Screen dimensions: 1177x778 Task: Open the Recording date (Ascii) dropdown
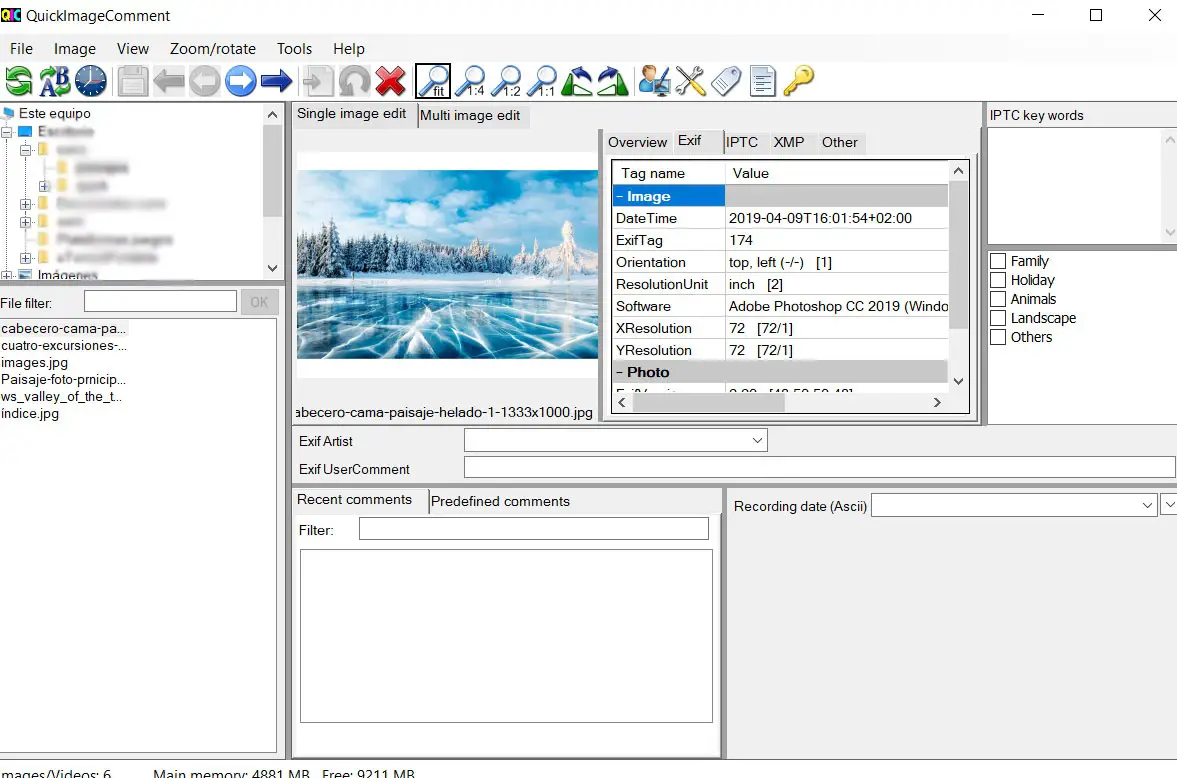tap(1148, 506)
